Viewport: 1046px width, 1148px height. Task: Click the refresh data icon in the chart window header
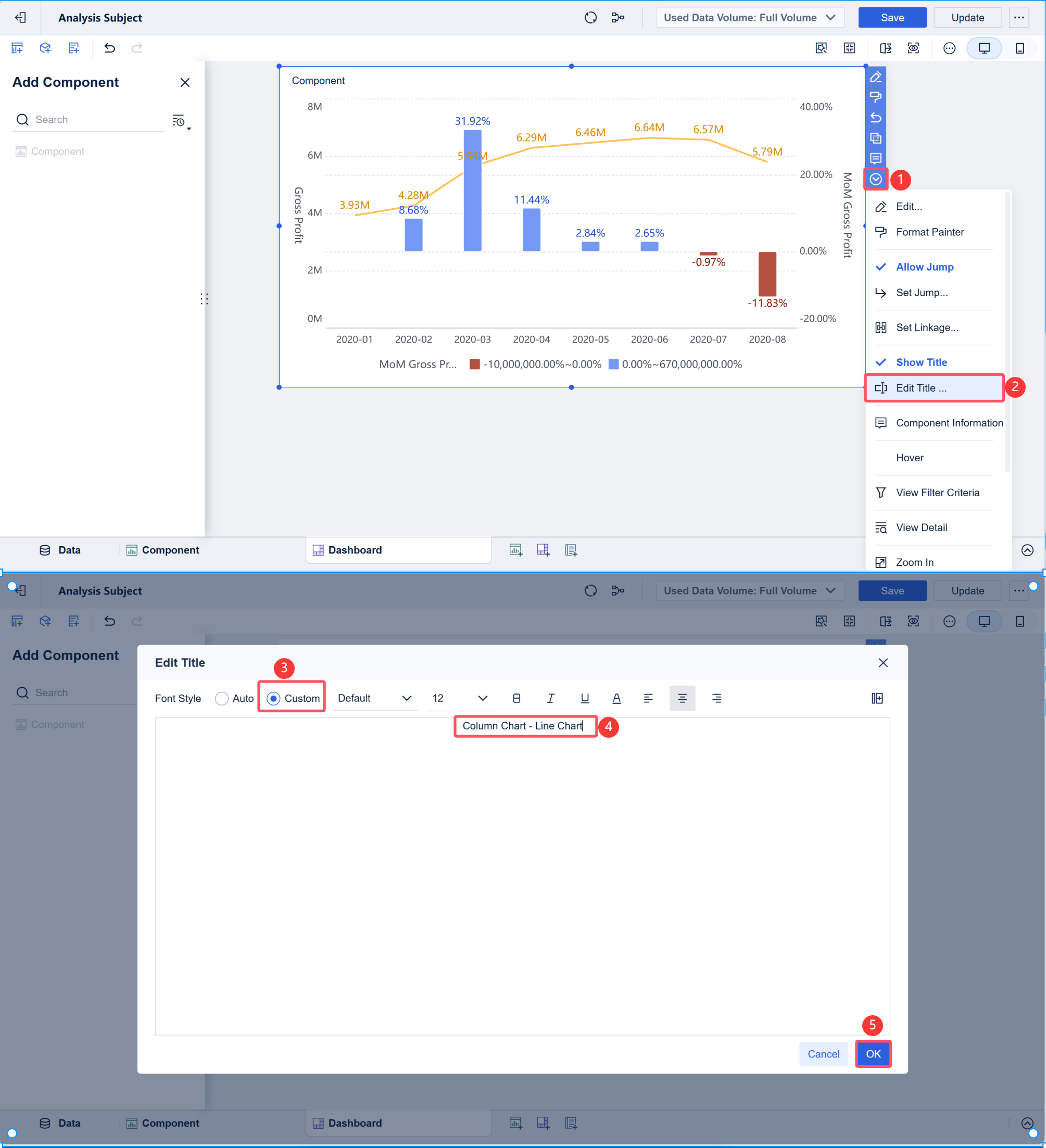[x=590, y=18]
